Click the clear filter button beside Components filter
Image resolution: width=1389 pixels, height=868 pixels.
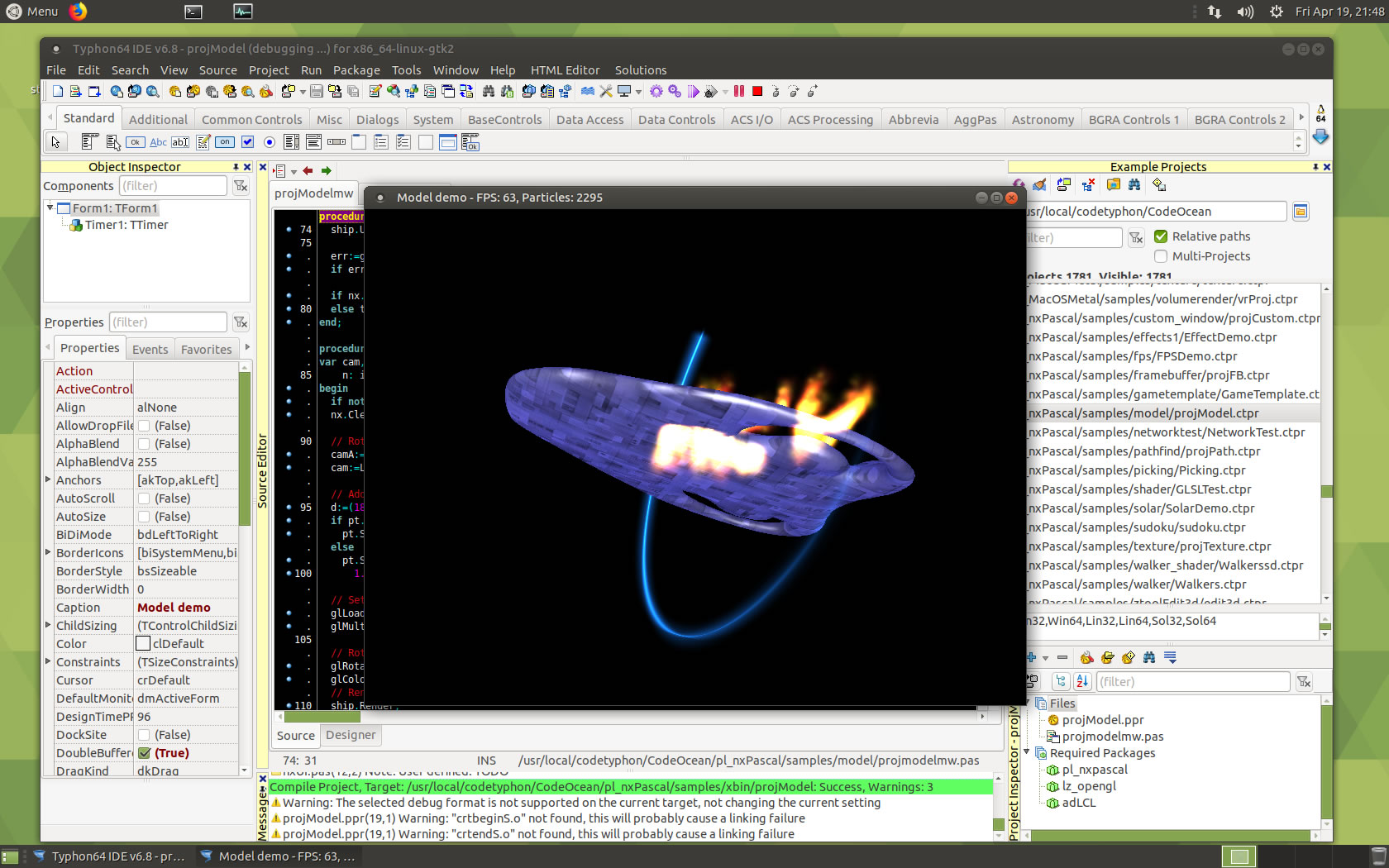click(241, 186)
